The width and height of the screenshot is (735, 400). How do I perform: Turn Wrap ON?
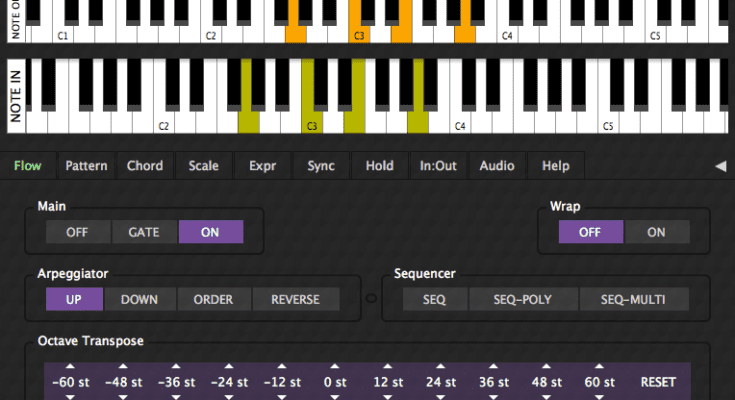click(656, 232)
